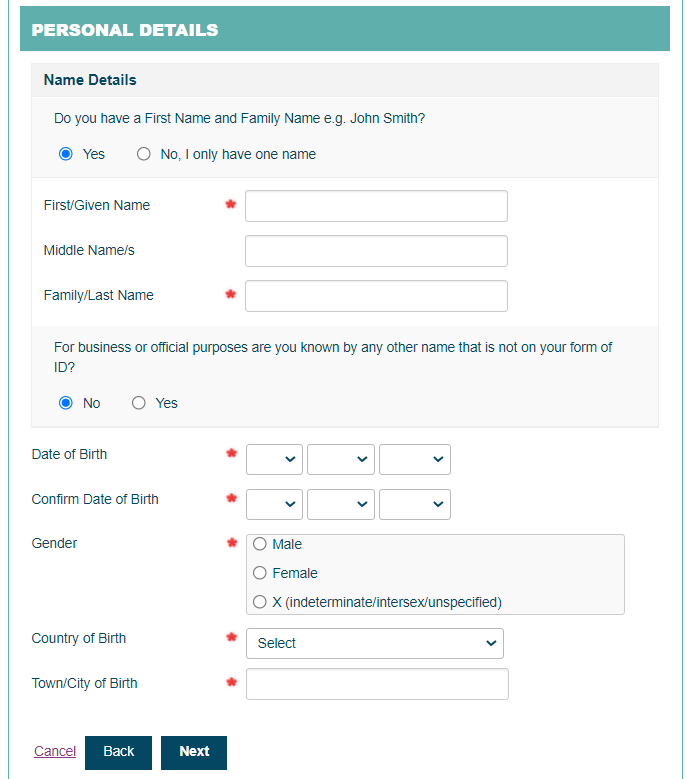Choose Female gender option

click(x=260, y=573)
